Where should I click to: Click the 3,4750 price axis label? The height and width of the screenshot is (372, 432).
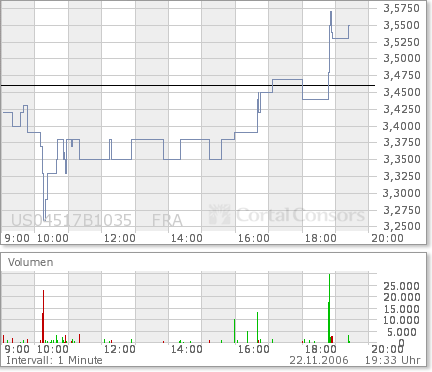click(402, 75)
